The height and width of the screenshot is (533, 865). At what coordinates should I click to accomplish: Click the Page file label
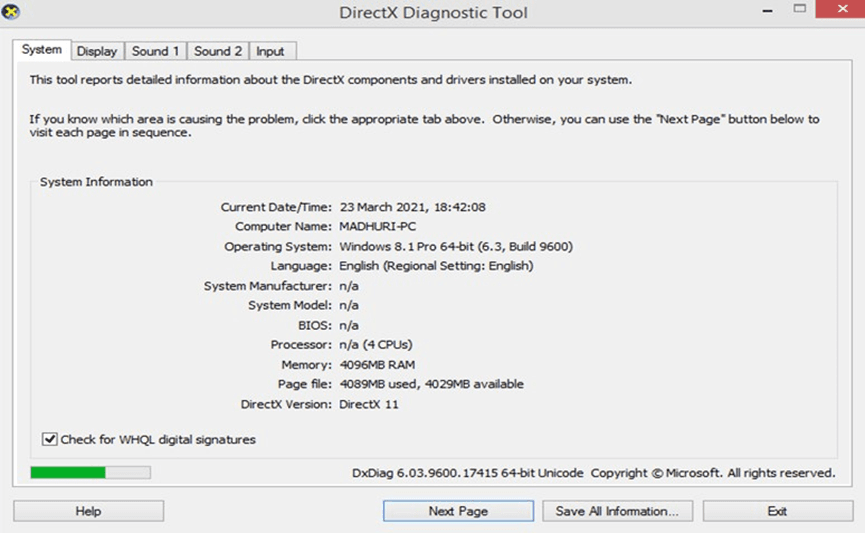[305, 384]
